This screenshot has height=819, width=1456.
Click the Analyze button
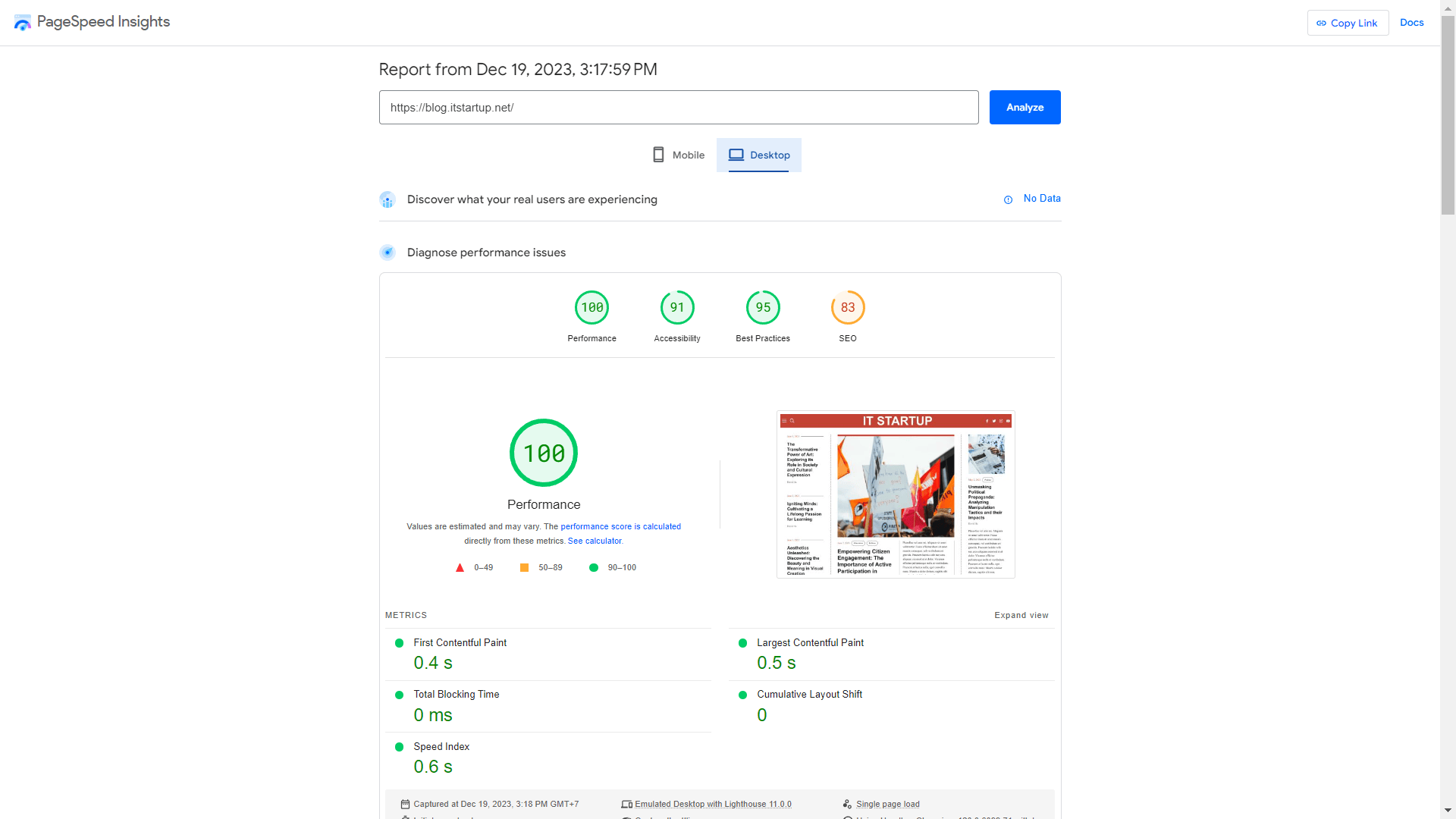(1025, 108)
